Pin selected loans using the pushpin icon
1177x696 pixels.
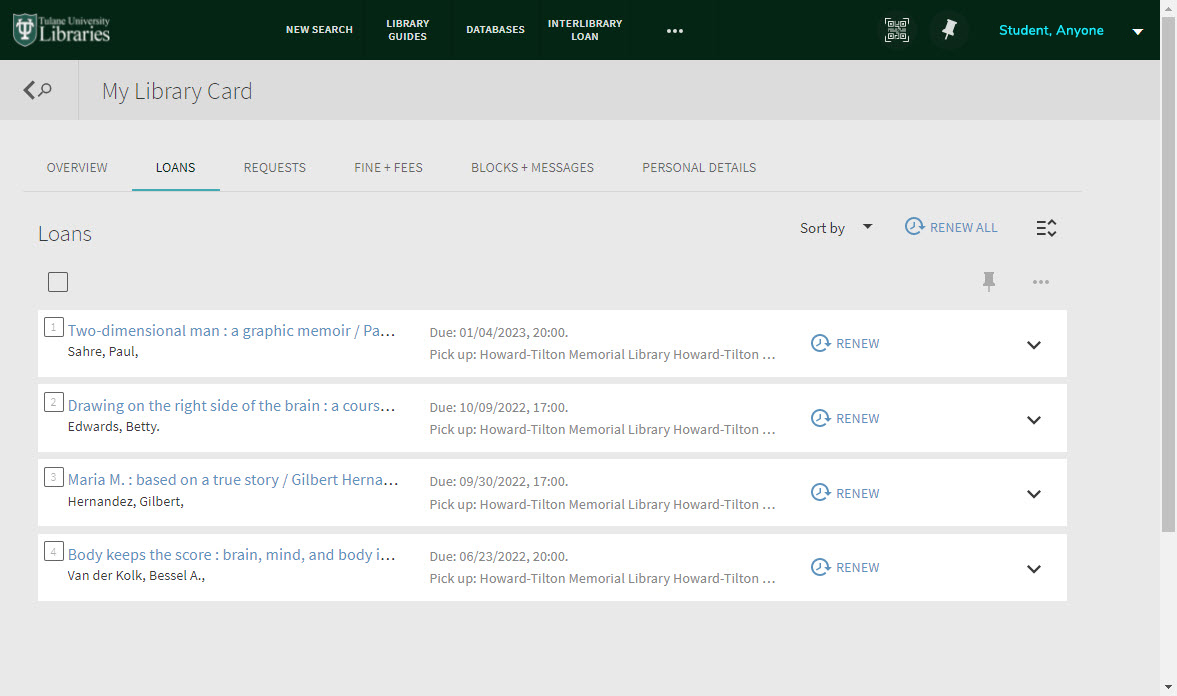tap(989, 282)
